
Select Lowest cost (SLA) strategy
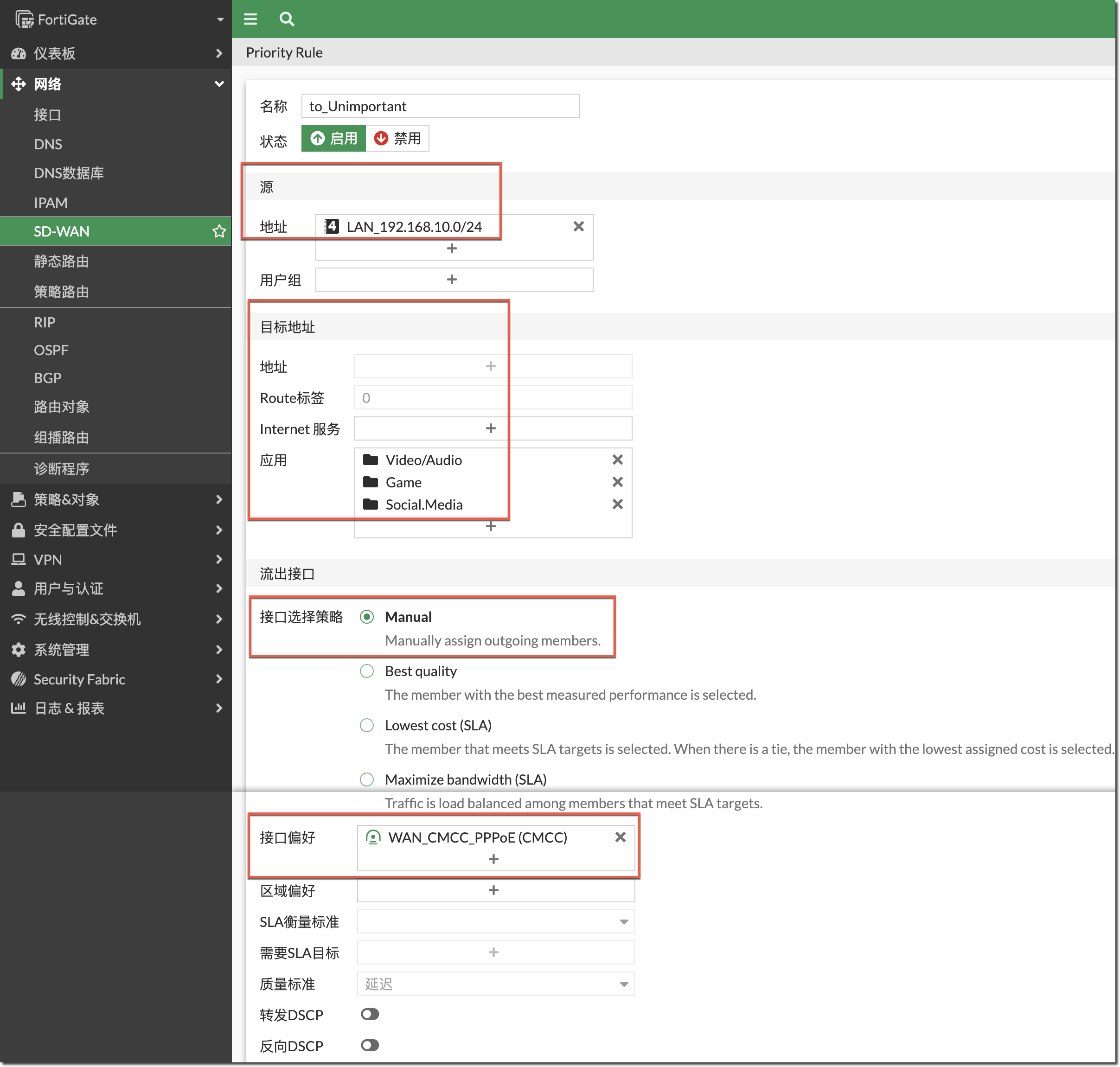(x=367, y=725)
